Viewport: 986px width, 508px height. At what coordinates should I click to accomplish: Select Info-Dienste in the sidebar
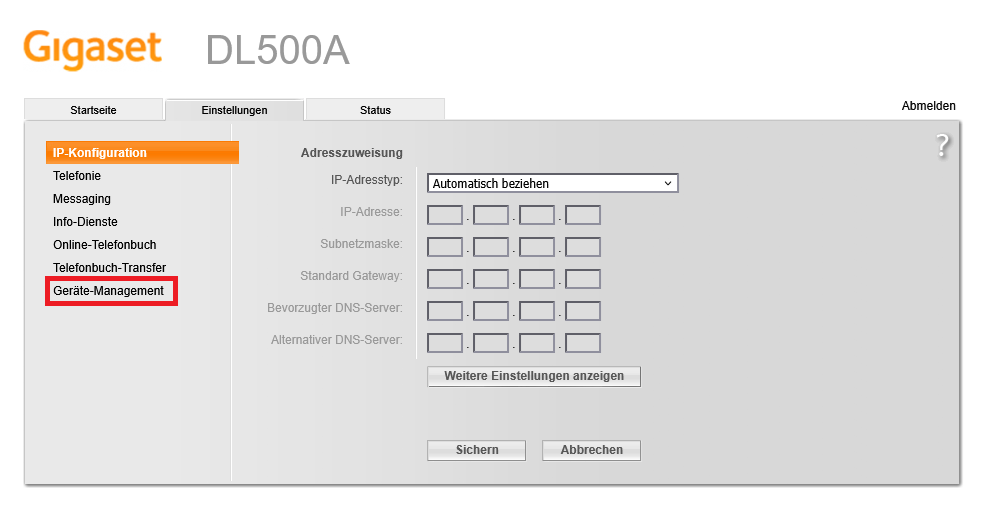pos(85,222)
